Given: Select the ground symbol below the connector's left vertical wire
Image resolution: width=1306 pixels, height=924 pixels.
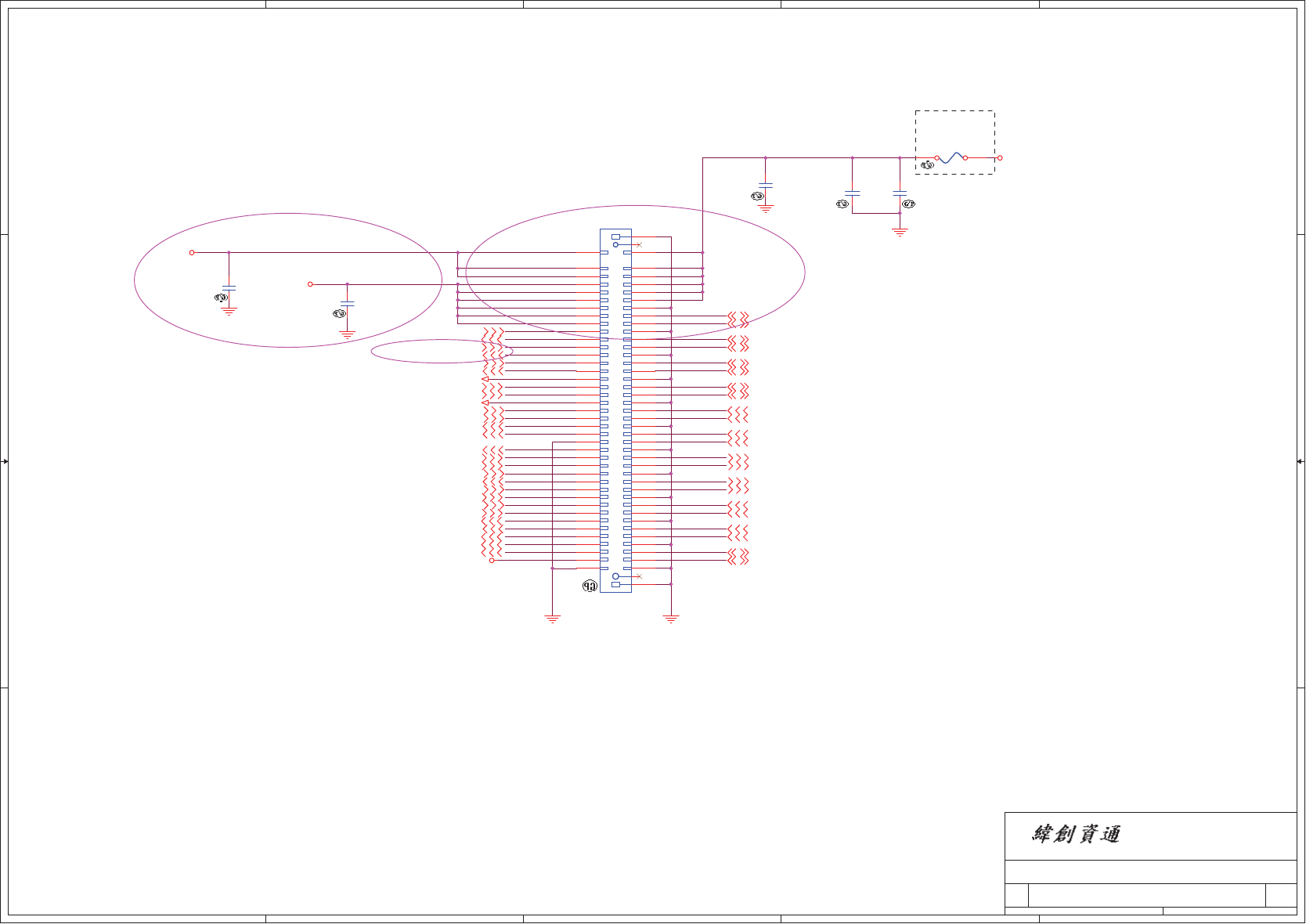Looking at the screenshot, I should pos(553,619).
